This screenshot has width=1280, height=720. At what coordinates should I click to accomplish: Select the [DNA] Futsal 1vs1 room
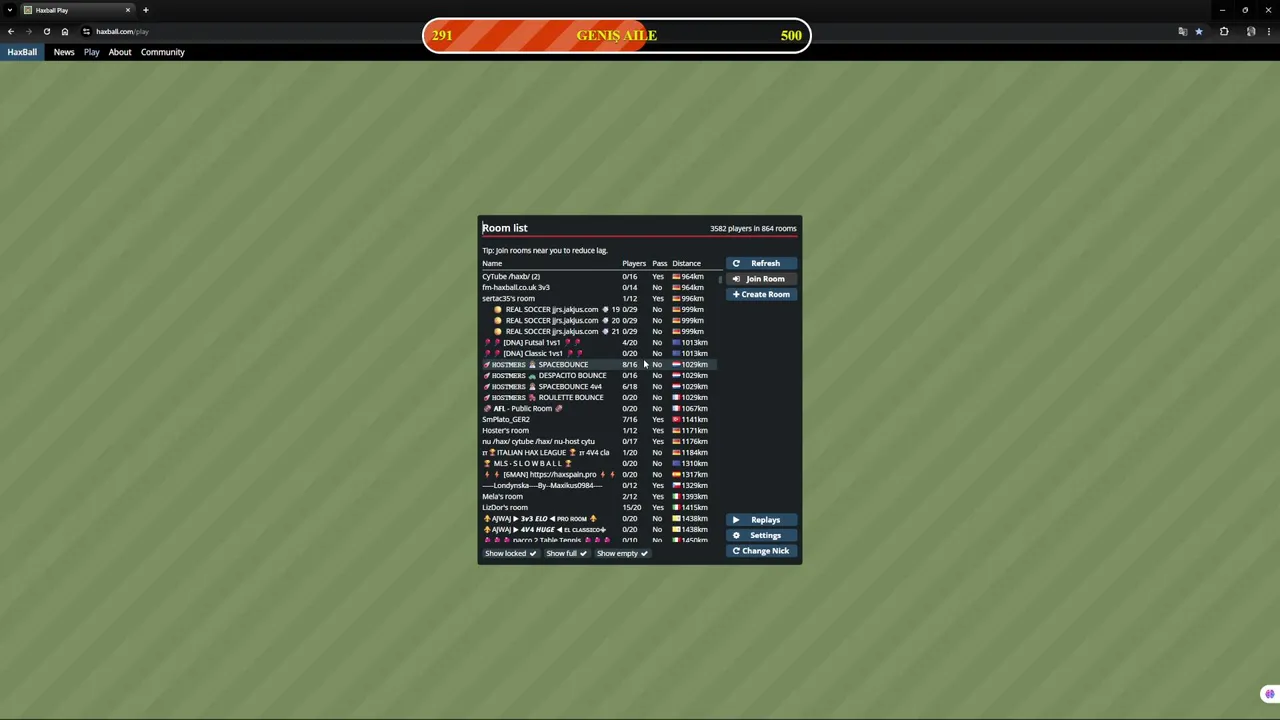(x=598, y=342)
